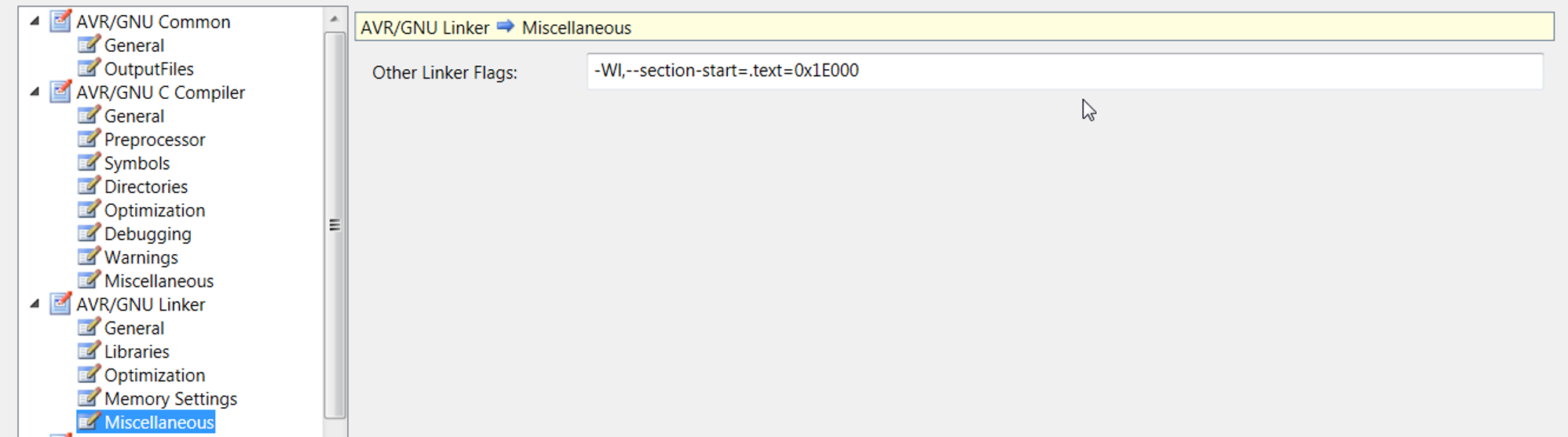Open the Debugging compiler settings

[x=148, y=234]
